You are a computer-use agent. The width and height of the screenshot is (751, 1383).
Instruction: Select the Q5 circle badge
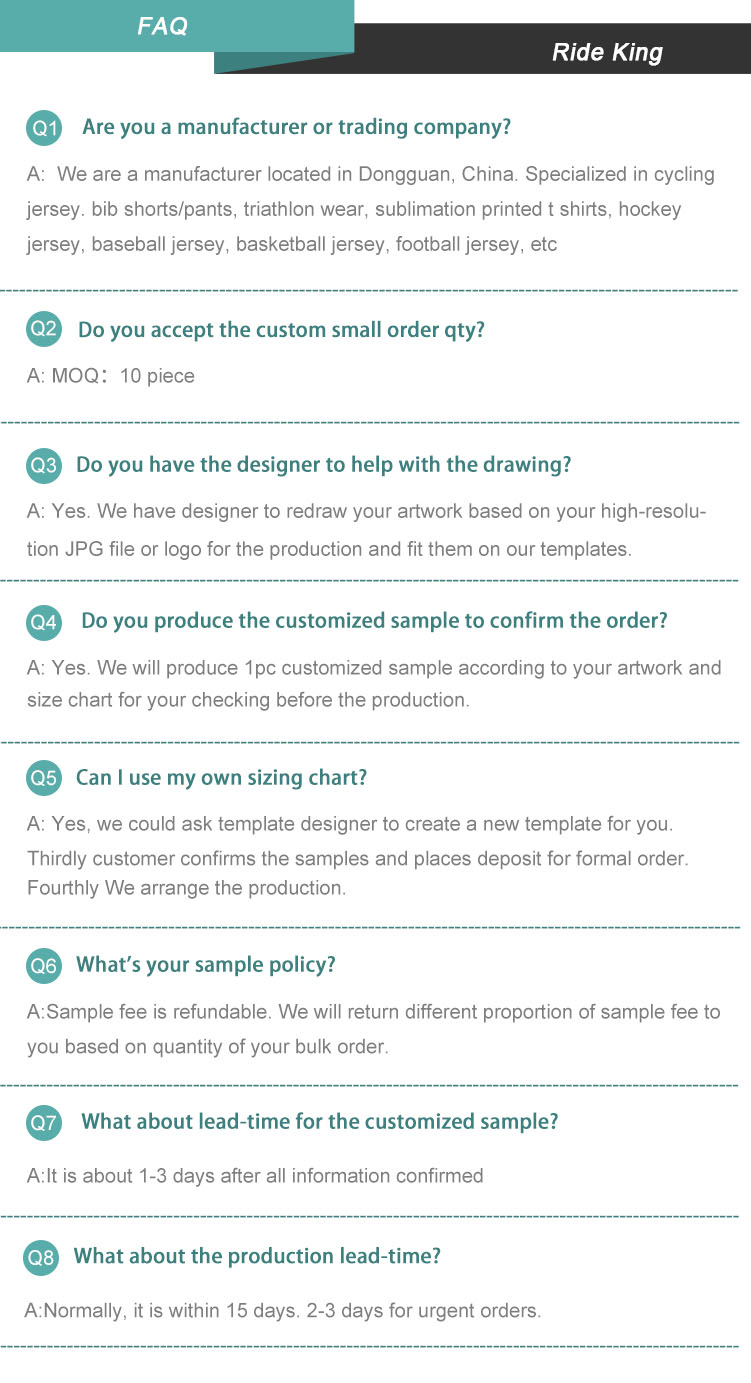click(x=44, y=777)
